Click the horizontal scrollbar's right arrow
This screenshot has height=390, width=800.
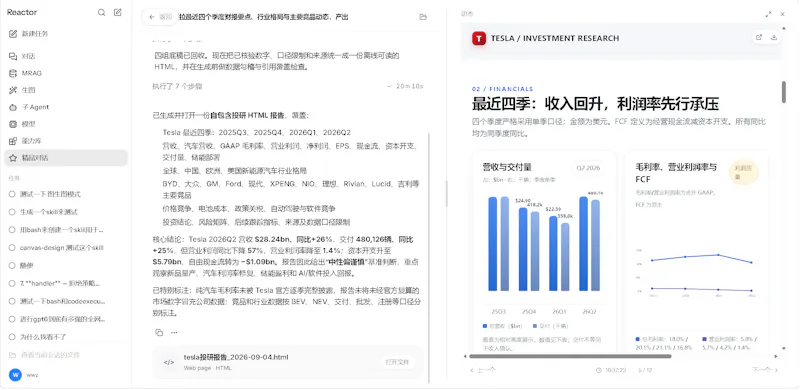click(x=777, y=356)
